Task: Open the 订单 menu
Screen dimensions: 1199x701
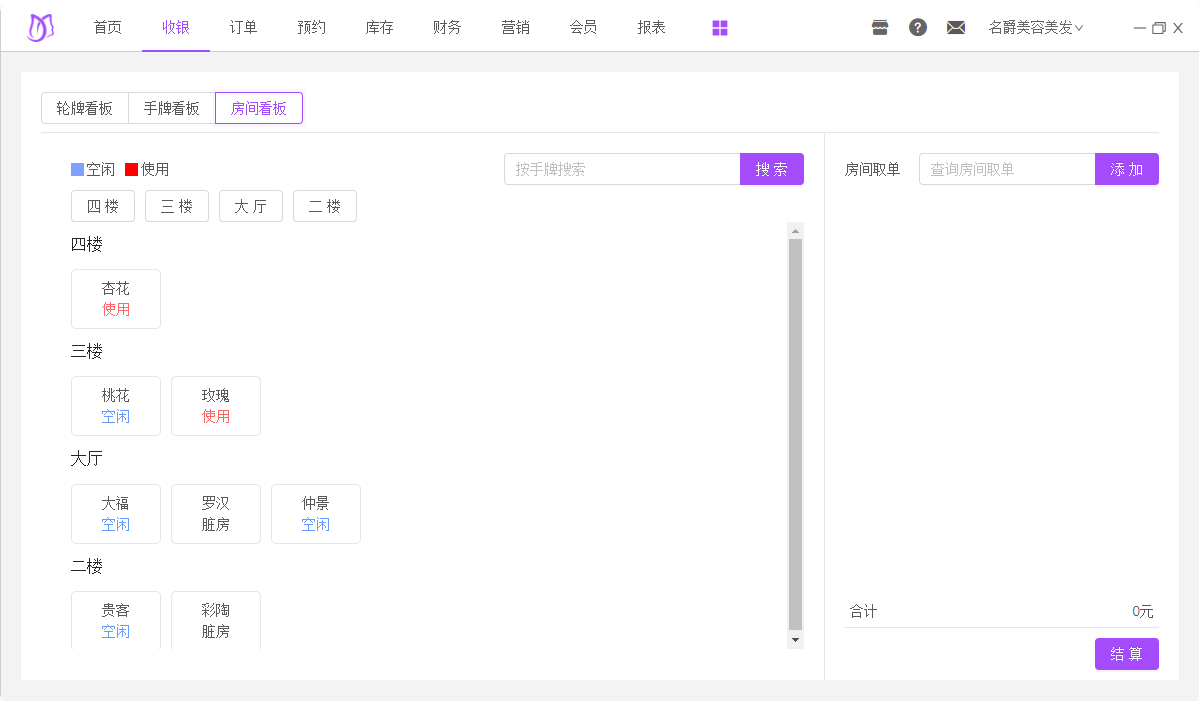Action: (243, 27)
